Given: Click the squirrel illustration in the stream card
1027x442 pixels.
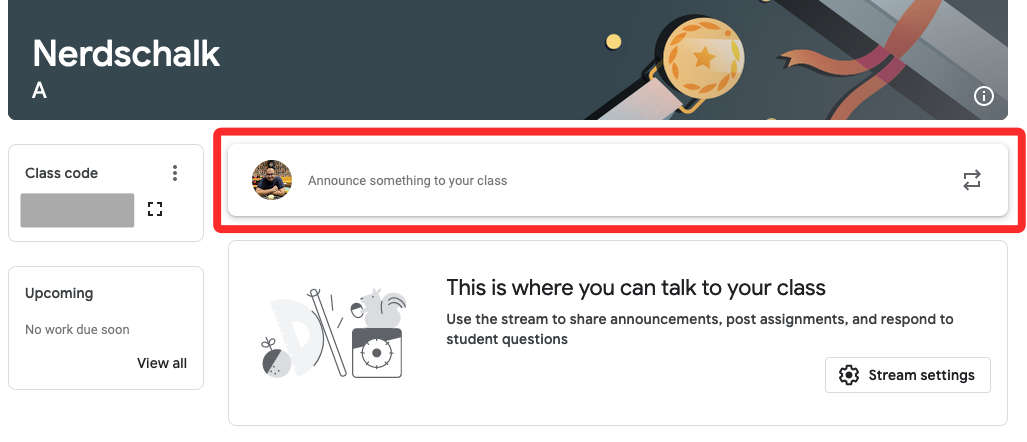Looking at the screenshot, I should [380, 309].
